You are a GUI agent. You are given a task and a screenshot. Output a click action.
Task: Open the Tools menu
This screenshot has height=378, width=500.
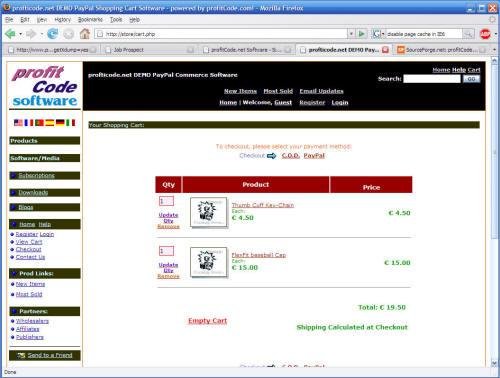(x=116, y=20)
